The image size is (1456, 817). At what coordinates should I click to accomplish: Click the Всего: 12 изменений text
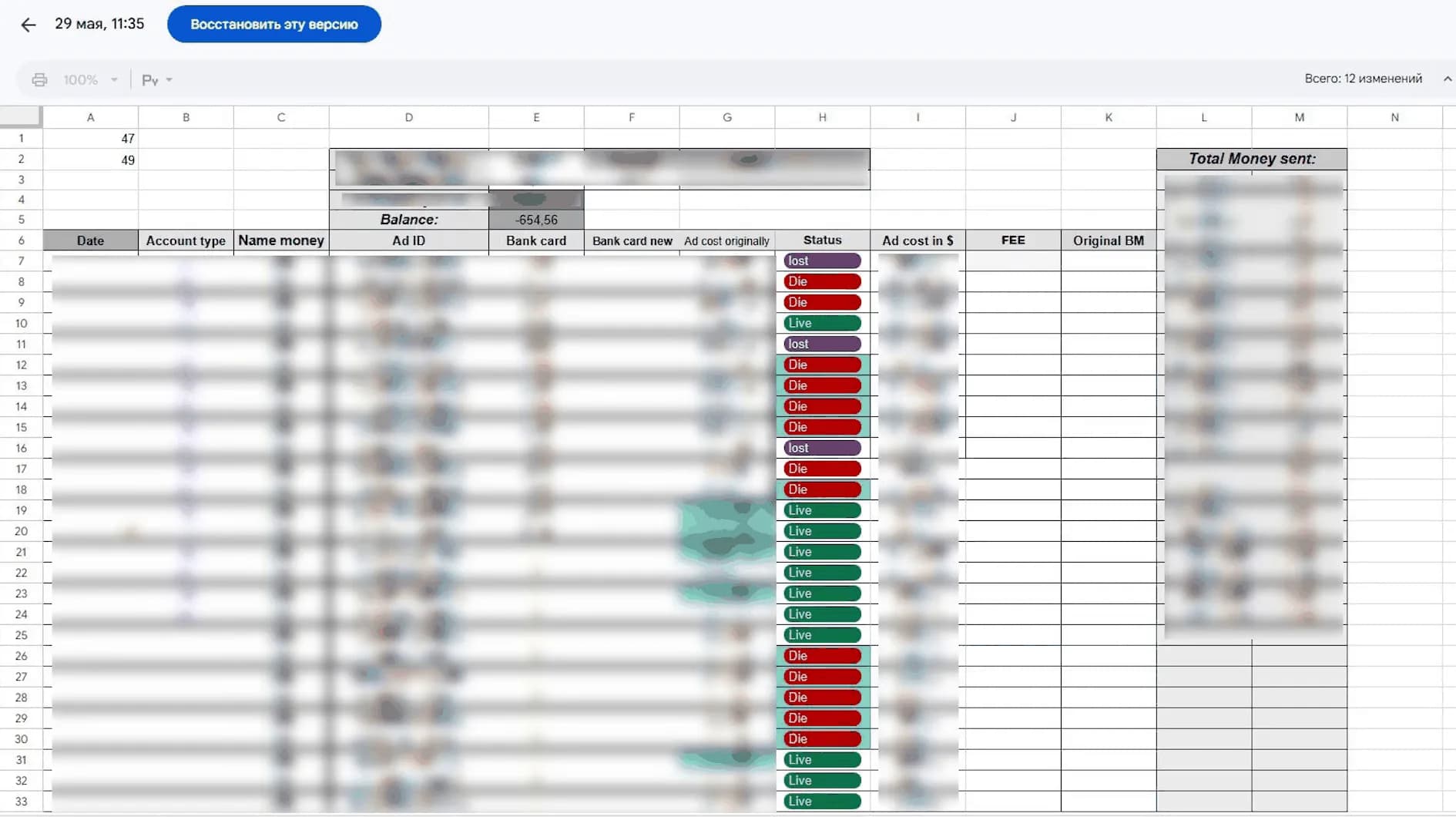1363,79
